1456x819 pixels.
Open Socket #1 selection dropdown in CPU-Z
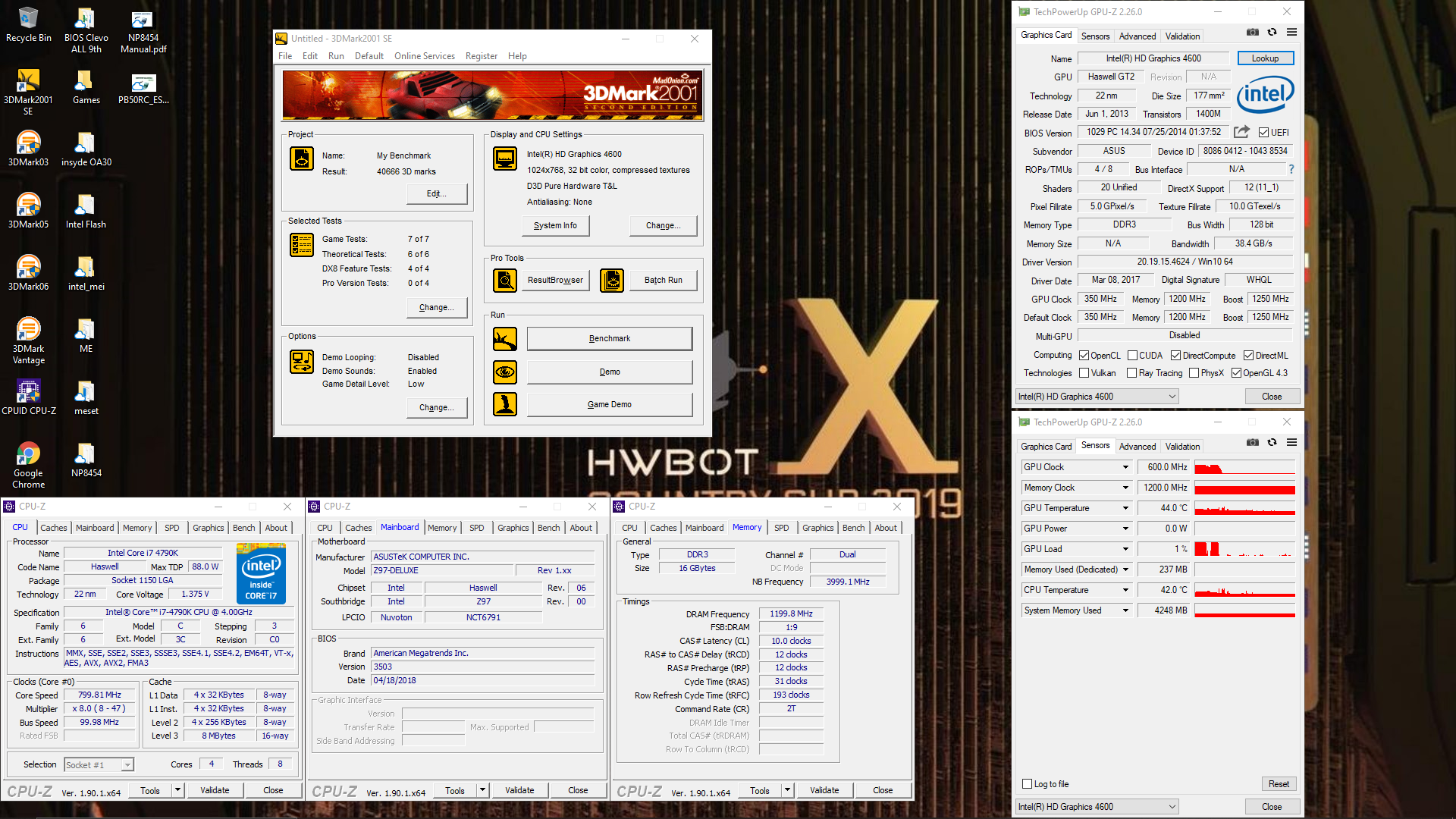click(x=99, y=765)
